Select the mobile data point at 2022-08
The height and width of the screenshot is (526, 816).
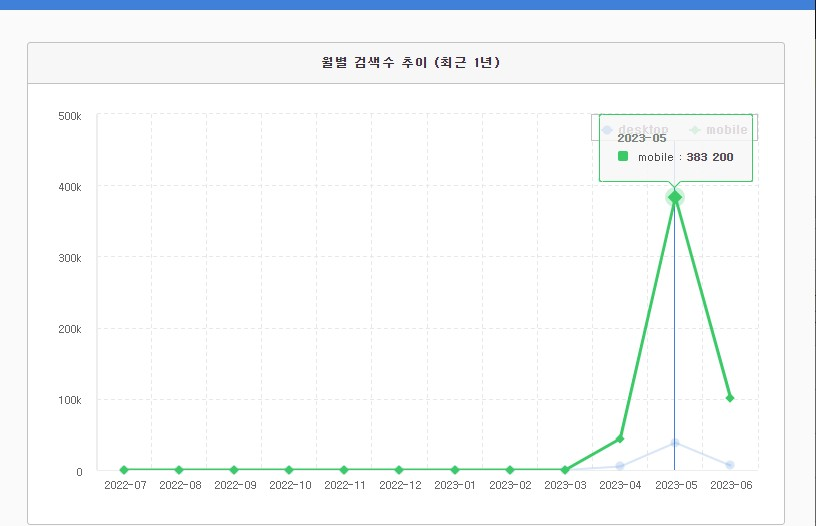[179, 469]
